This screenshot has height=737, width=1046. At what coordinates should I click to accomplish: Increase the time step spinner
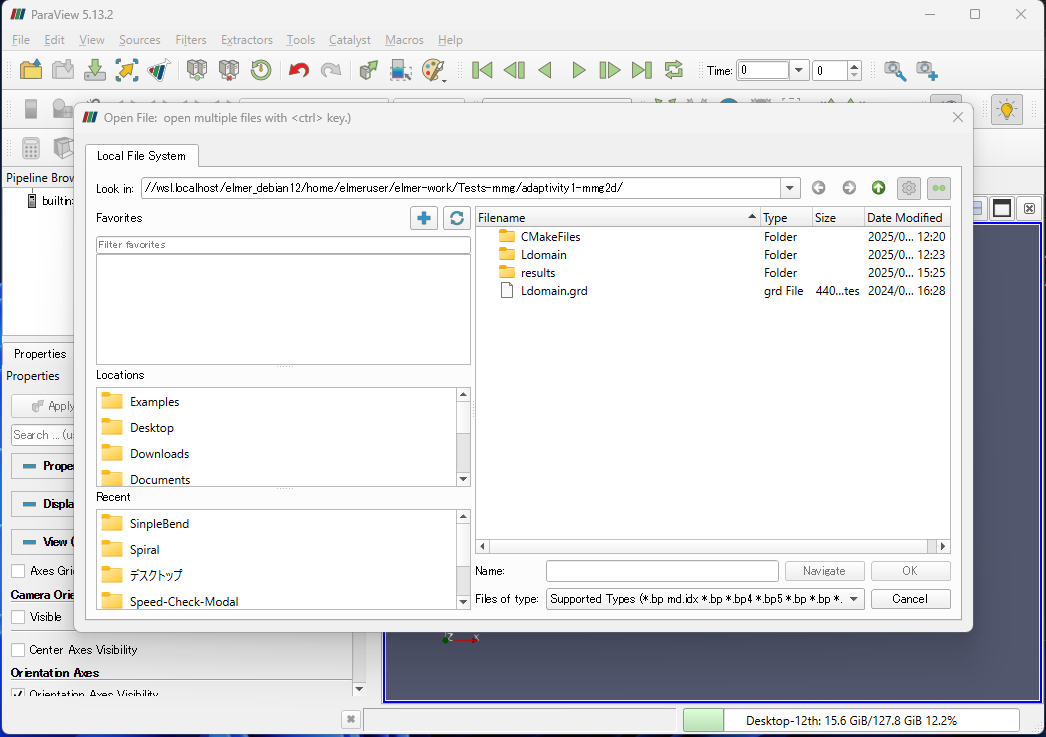[855, 65]
